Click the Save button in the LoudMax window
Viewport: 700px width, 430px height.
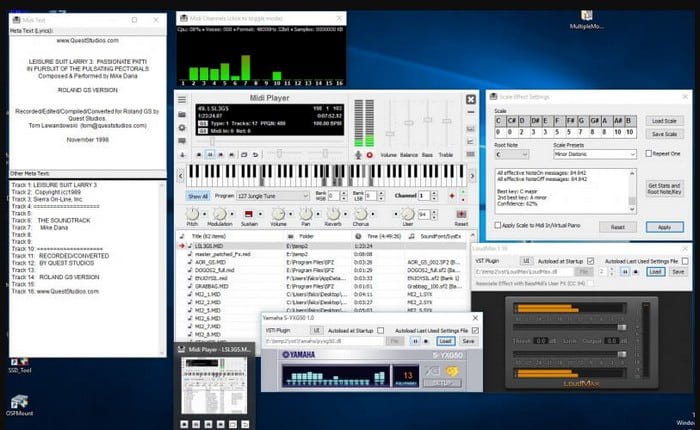[678, 271]
